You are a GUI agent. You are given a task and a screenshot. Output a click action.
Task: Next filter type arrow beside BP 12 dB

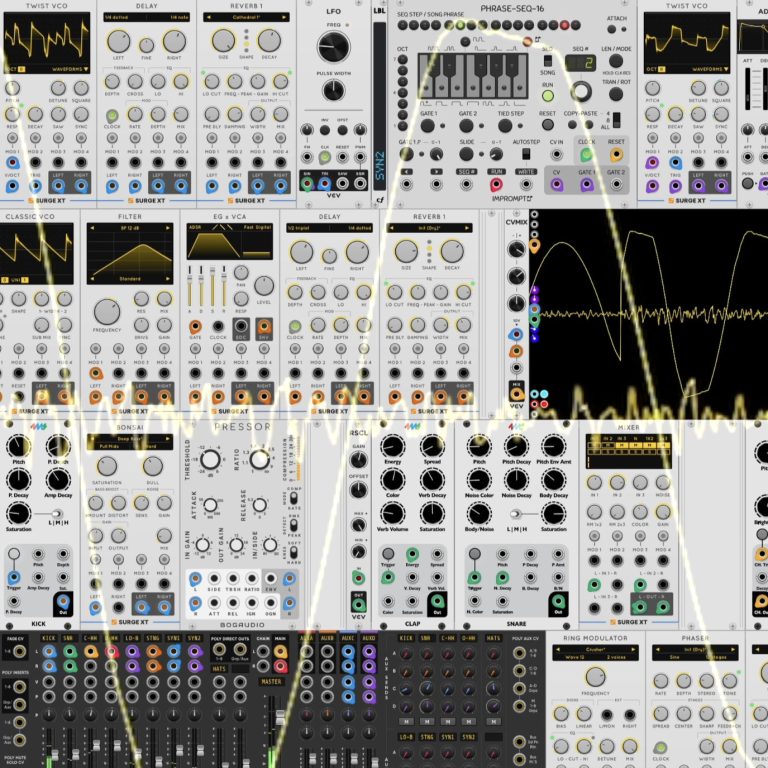167,228
